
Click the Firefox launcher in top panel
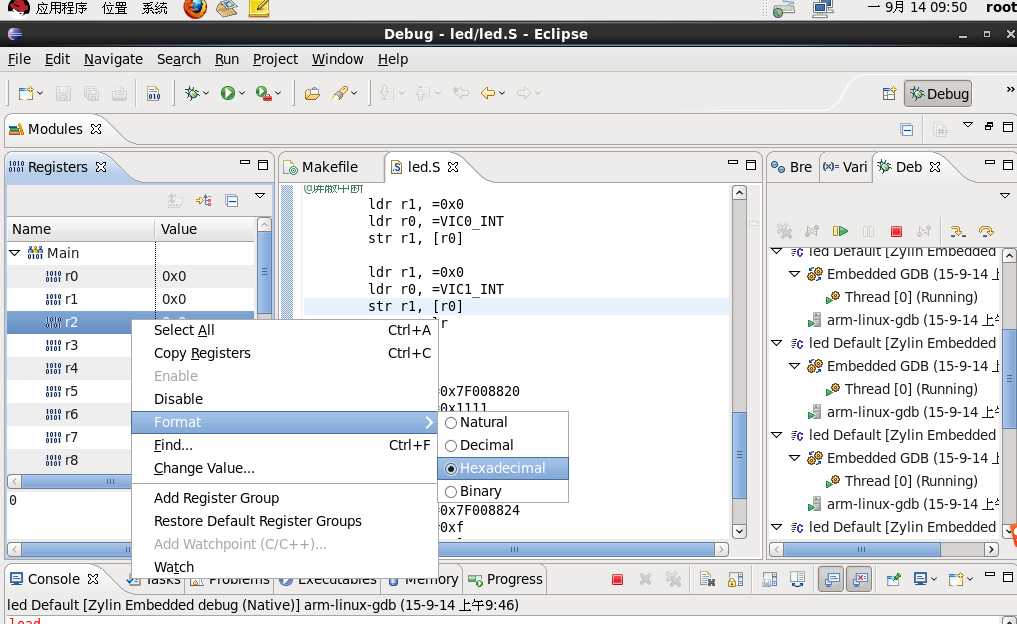(195, 8)
